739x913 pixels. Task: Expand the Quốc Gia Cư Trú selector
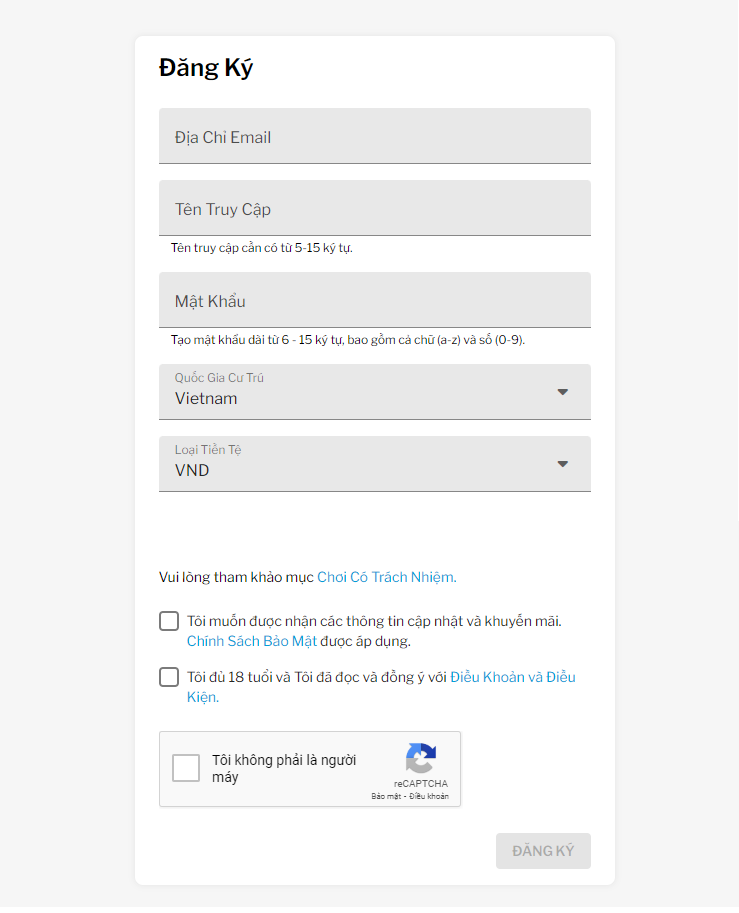374,392
